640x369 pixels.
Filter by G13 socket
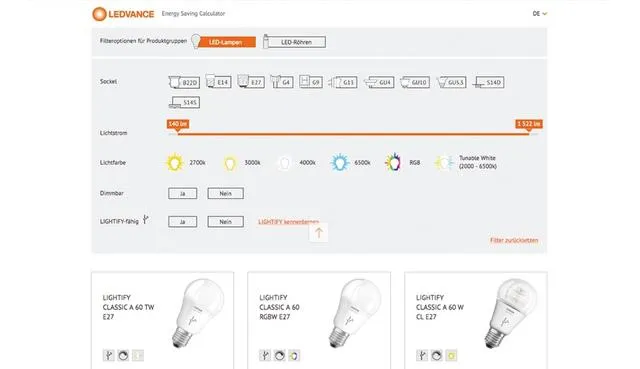coord(343,82)
